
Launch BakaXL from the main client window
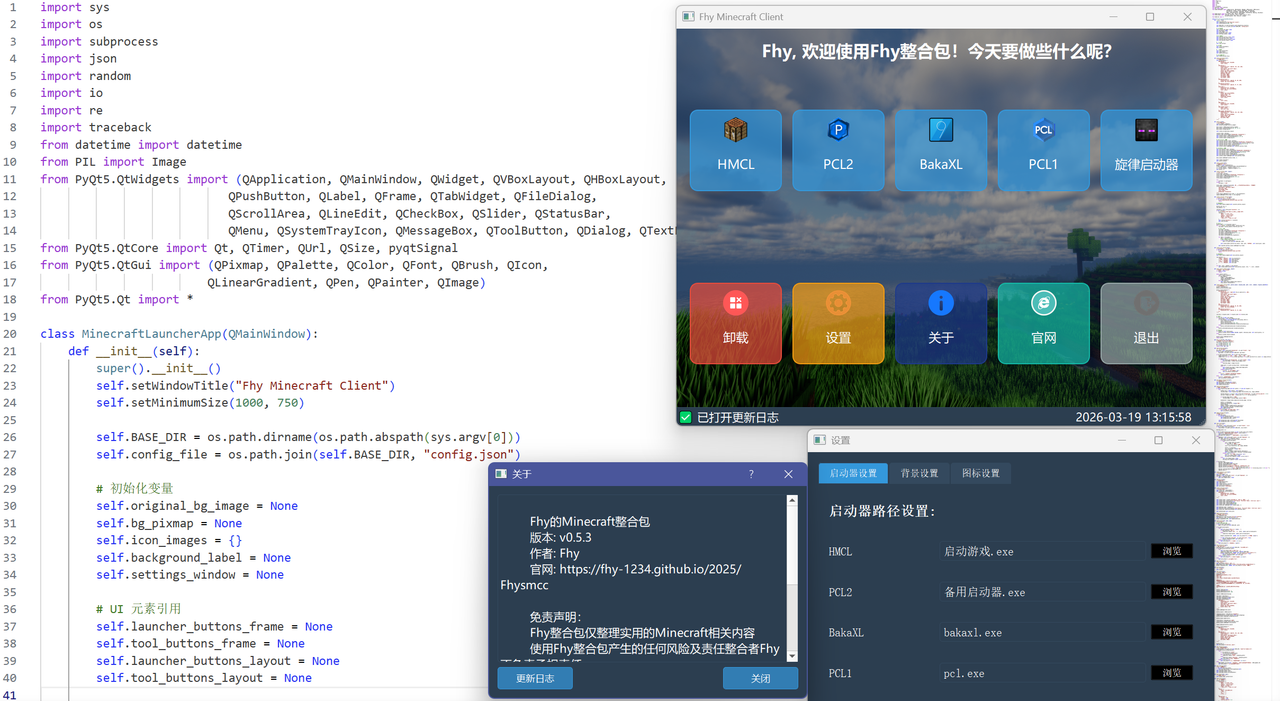941,150
